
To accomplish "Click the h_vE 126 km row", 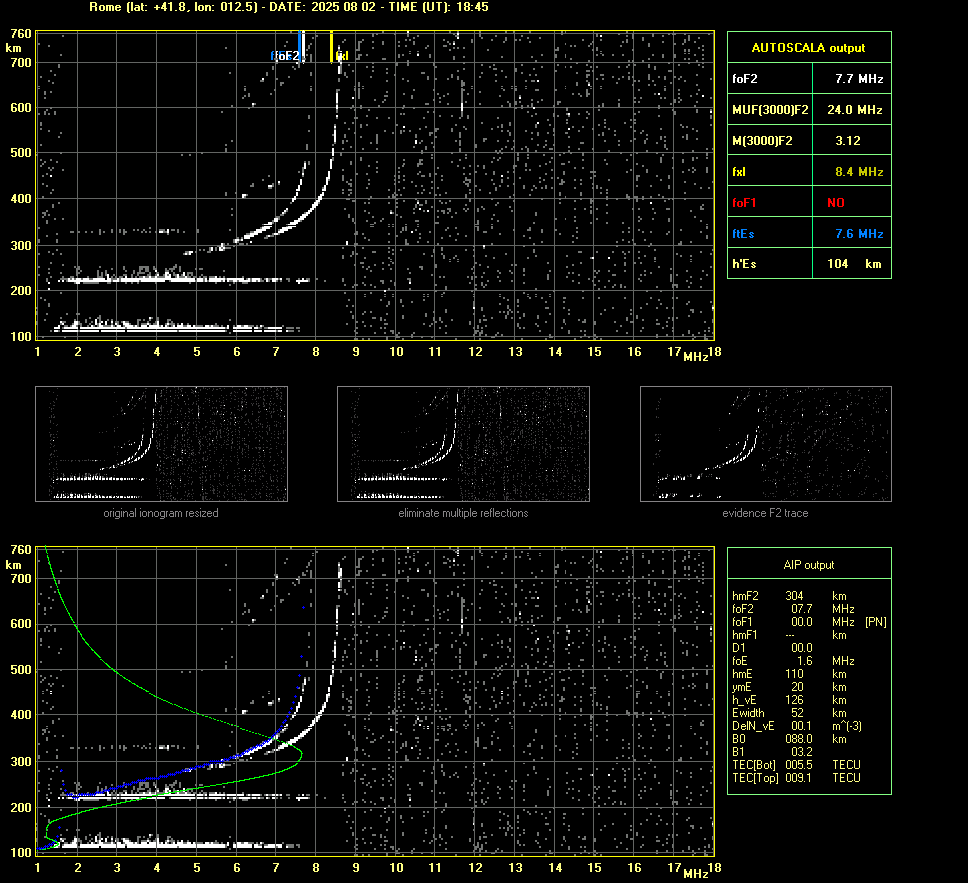I will coord(790,700).
